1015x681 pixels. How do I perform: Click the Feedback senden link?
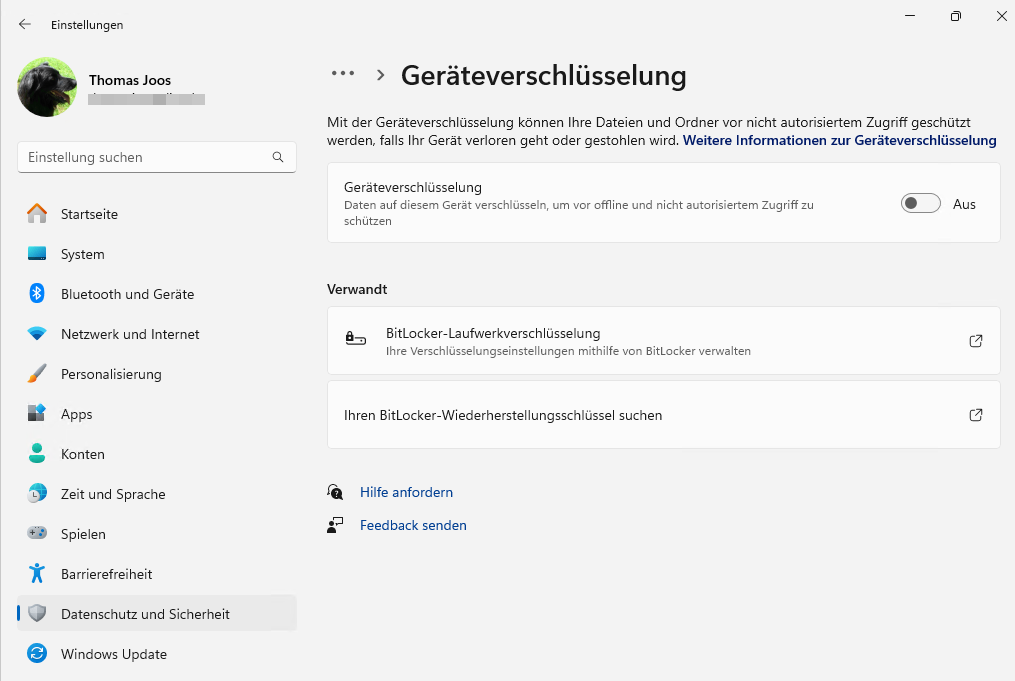(413, 525)
